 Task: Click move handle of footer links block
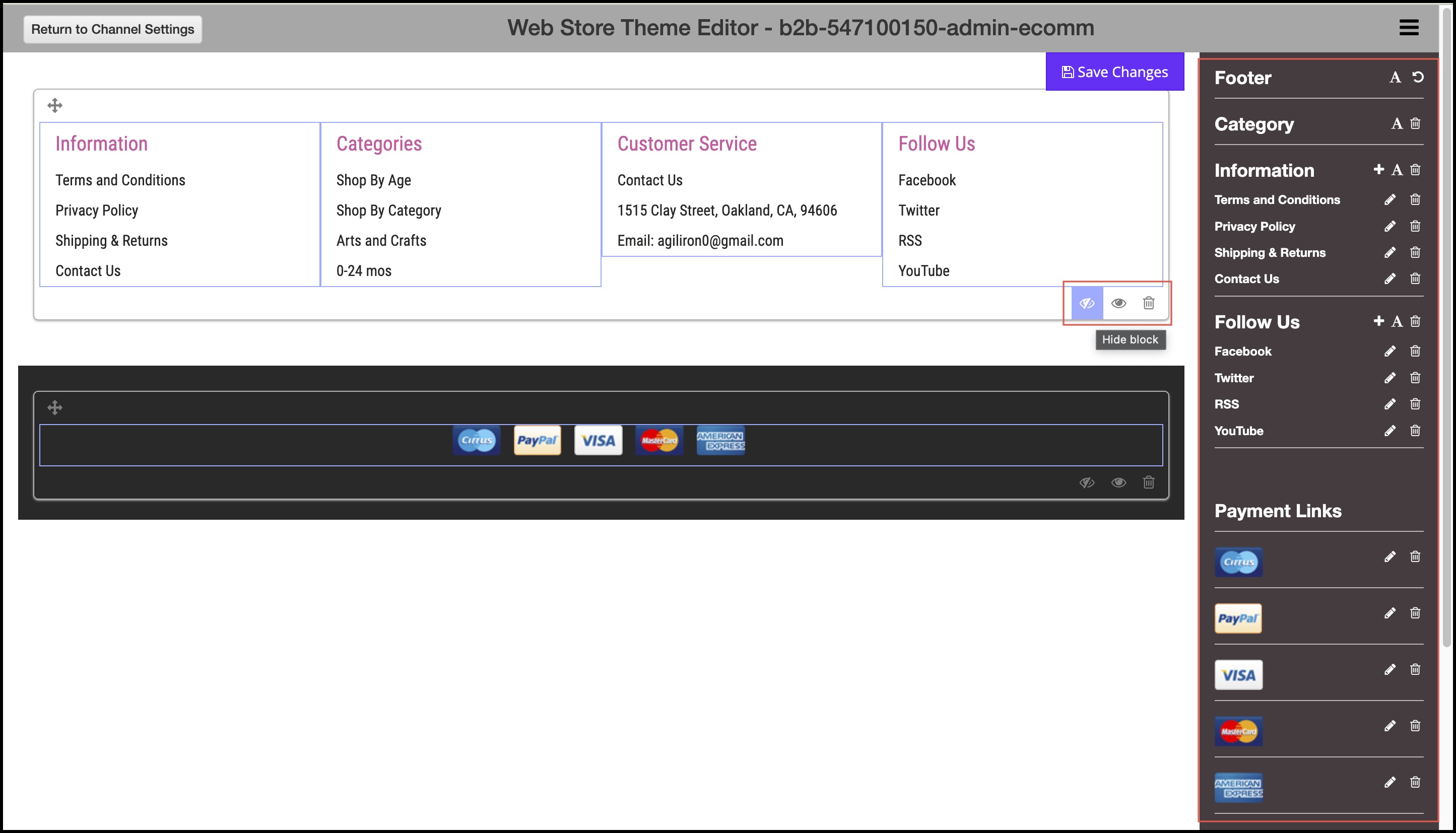pyautogui.click(x=55, y=105)
